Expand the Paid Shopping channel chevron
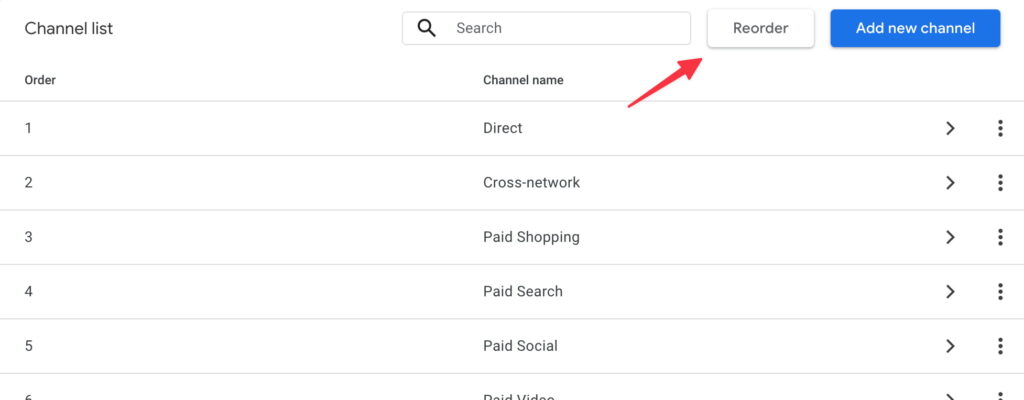Viewport: 1024px width, 400px height. point(950,237)
